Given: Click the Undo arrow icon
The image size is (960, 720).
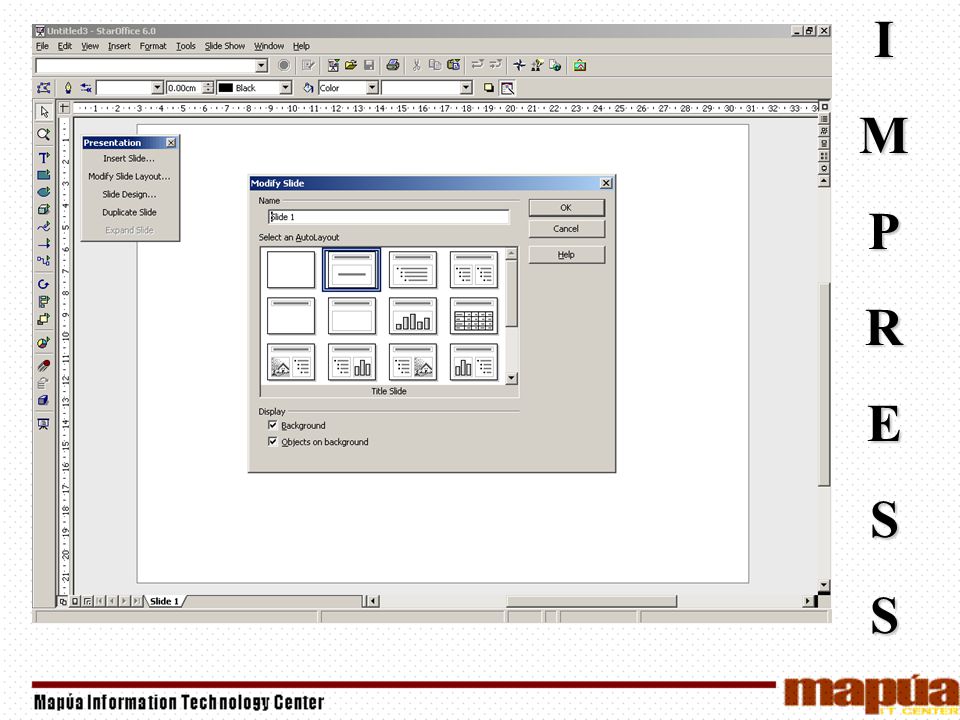Looking at the screenshot, I should coord(478,65).
